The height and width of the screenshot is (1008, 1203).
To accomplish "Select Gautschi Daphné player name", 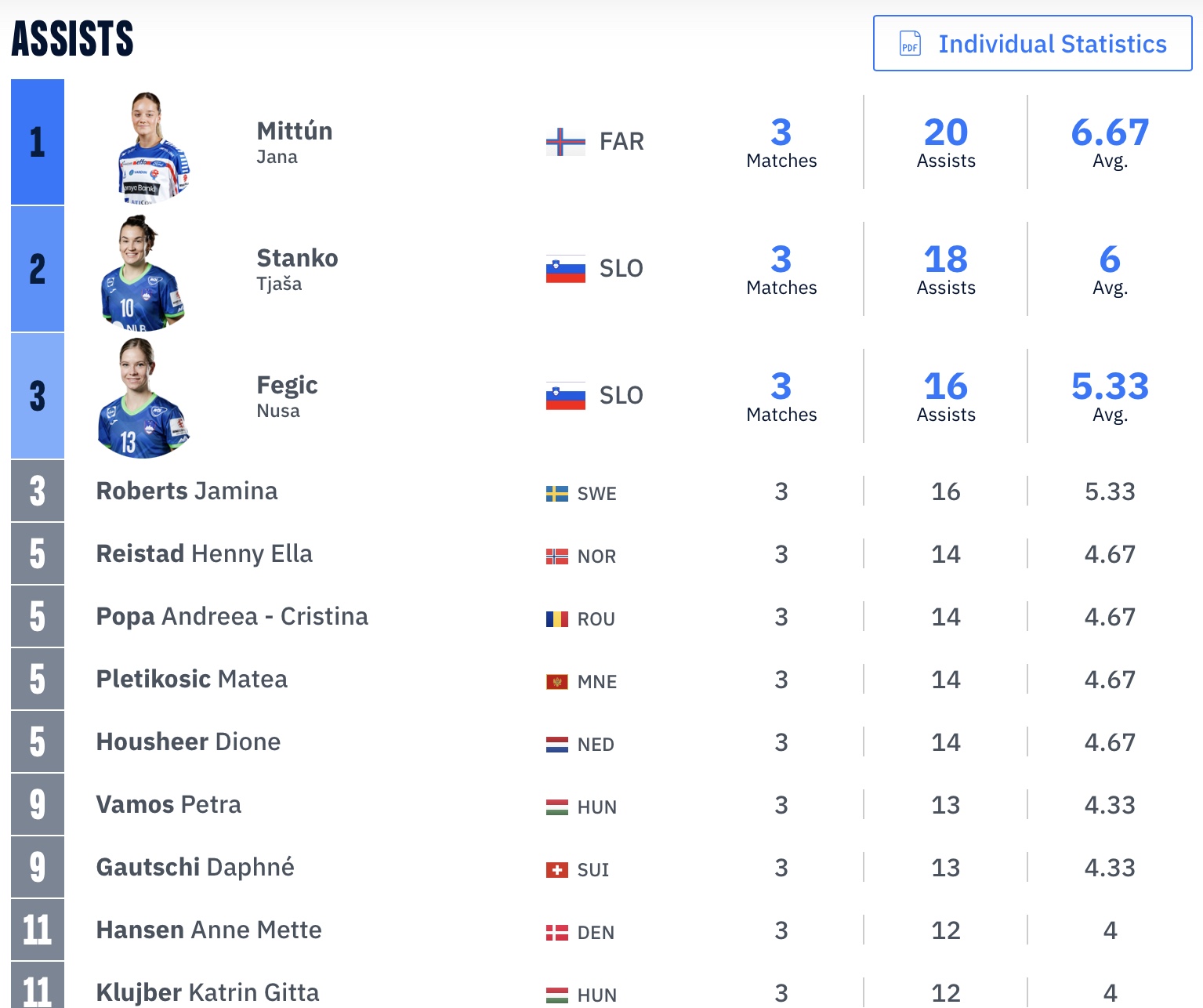I will tap(195, 867).
